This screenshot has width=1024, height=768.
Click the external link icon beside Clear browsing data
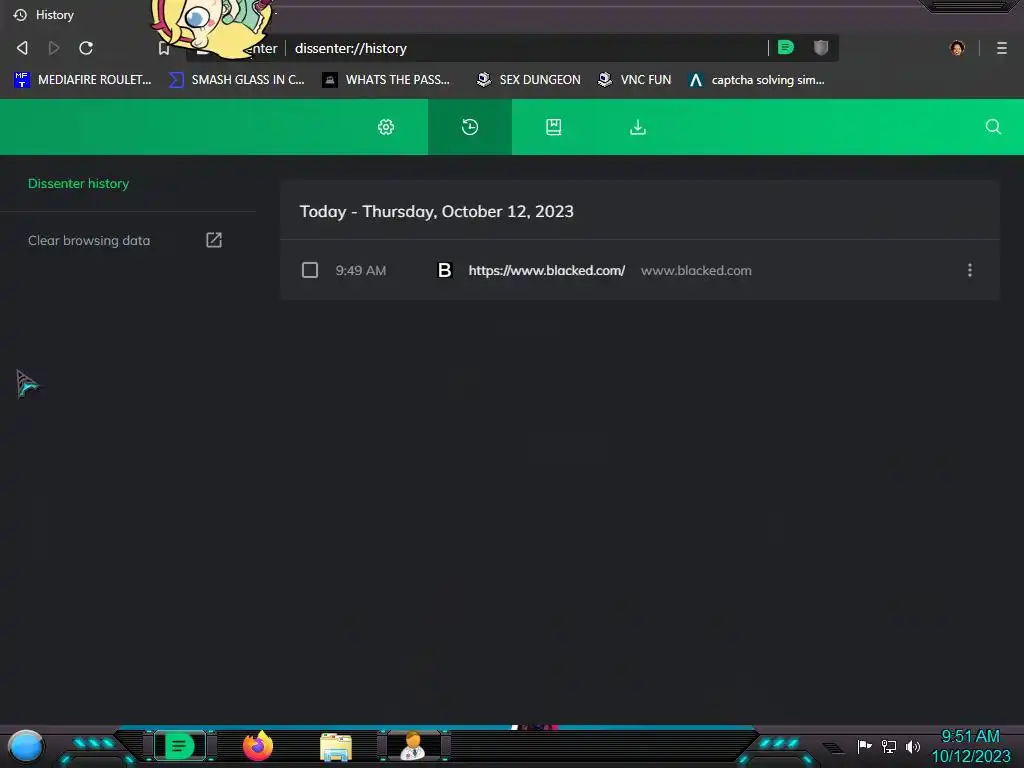click(214, 240)
